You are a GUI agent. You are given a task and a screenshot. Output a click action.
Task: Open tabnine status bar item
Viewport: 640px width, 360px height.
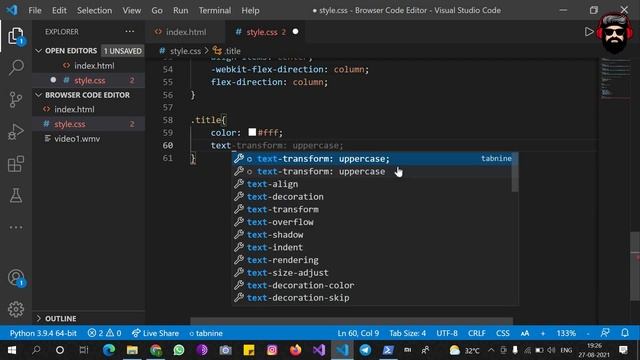[206, 333]
